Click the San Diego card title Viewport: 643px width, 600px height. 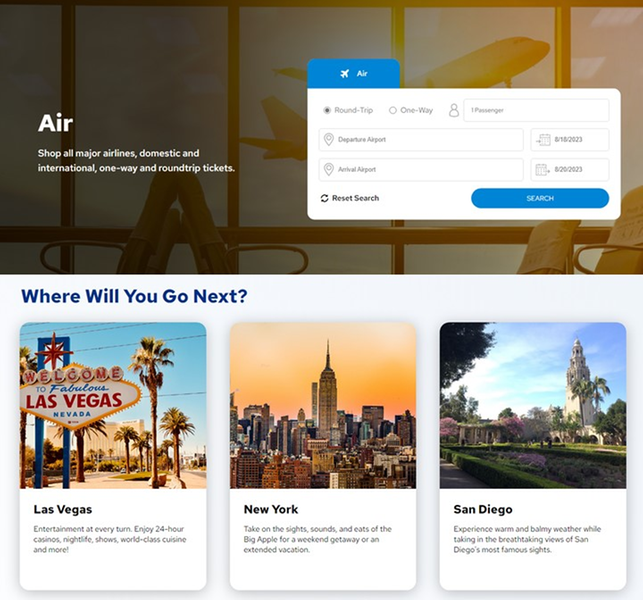pyautogui.click(x=481, y=509)
